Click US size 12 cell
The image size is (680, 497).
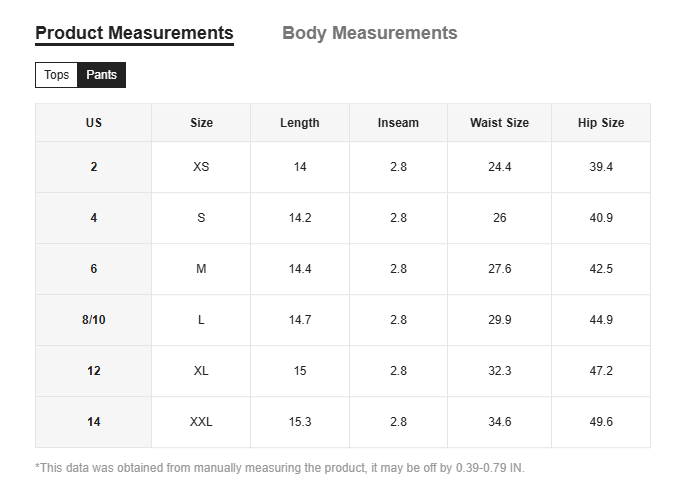click(94, 371)
